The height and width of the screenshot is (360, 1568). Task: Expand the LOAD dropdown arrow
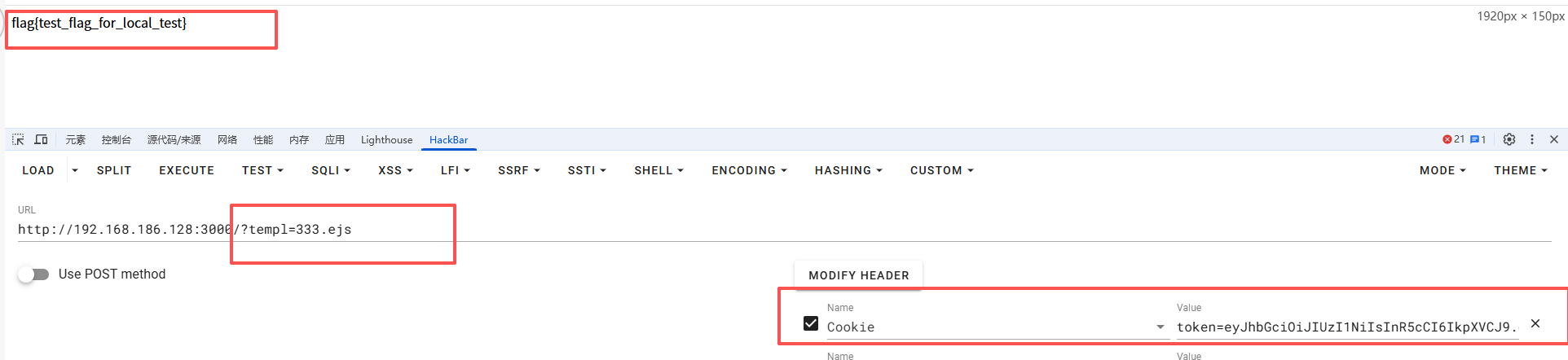[75, 170]
